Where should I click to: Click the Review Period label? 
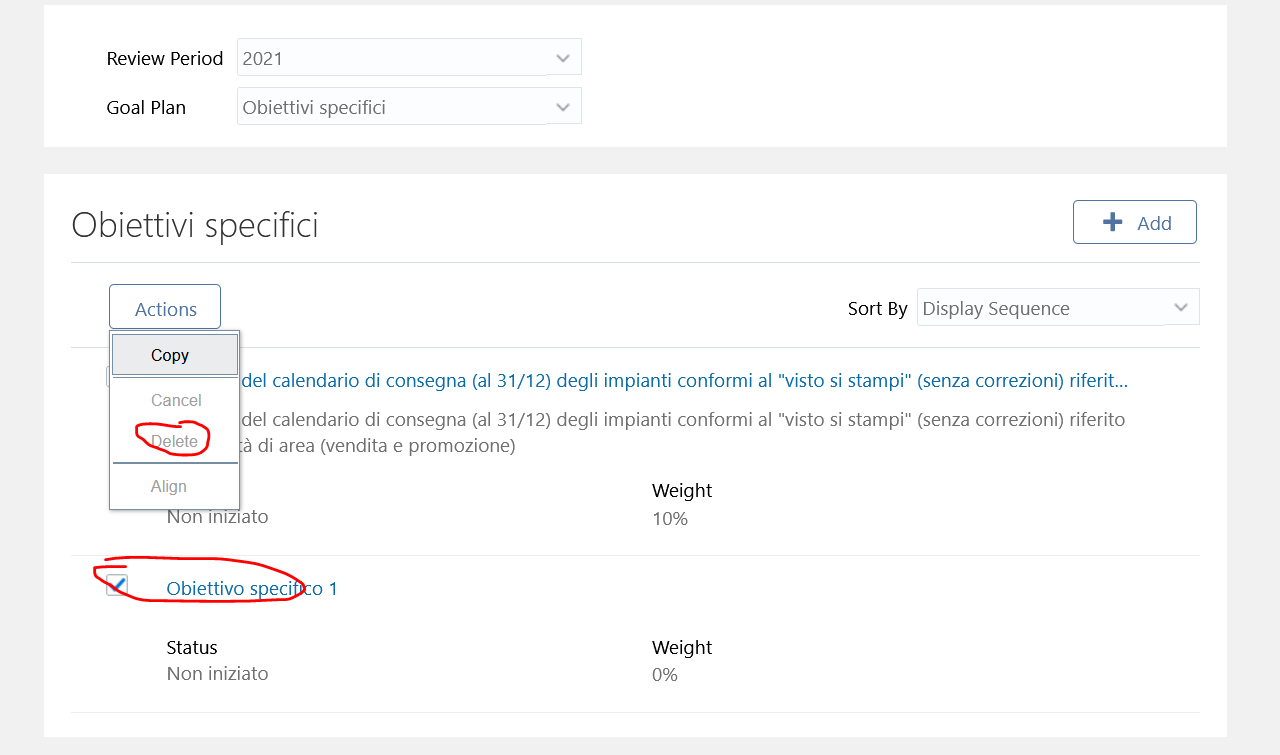[165, 58]
